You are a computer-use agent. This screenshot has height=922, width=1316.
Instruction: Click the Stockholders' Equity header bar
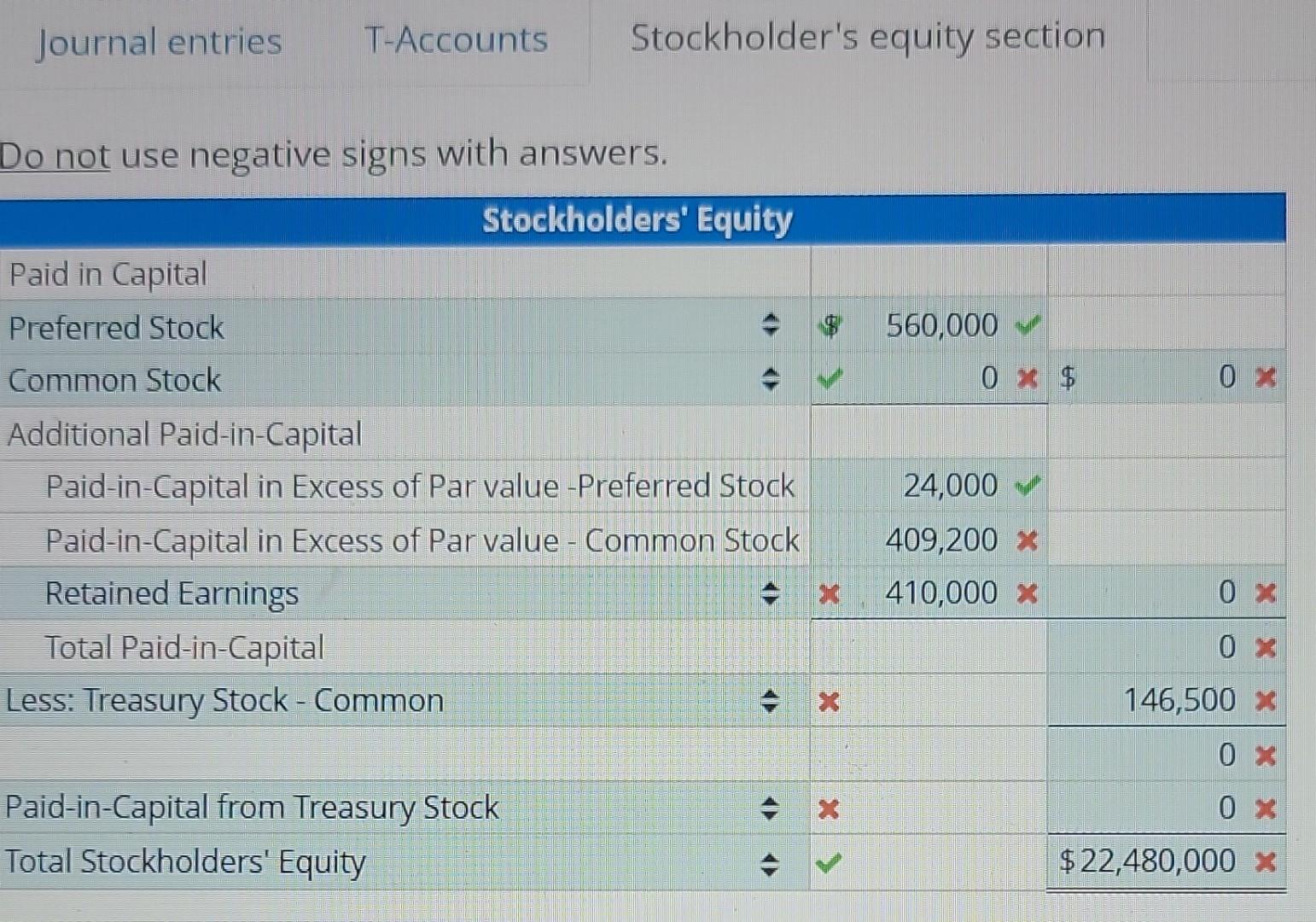[x=638, y=219]
